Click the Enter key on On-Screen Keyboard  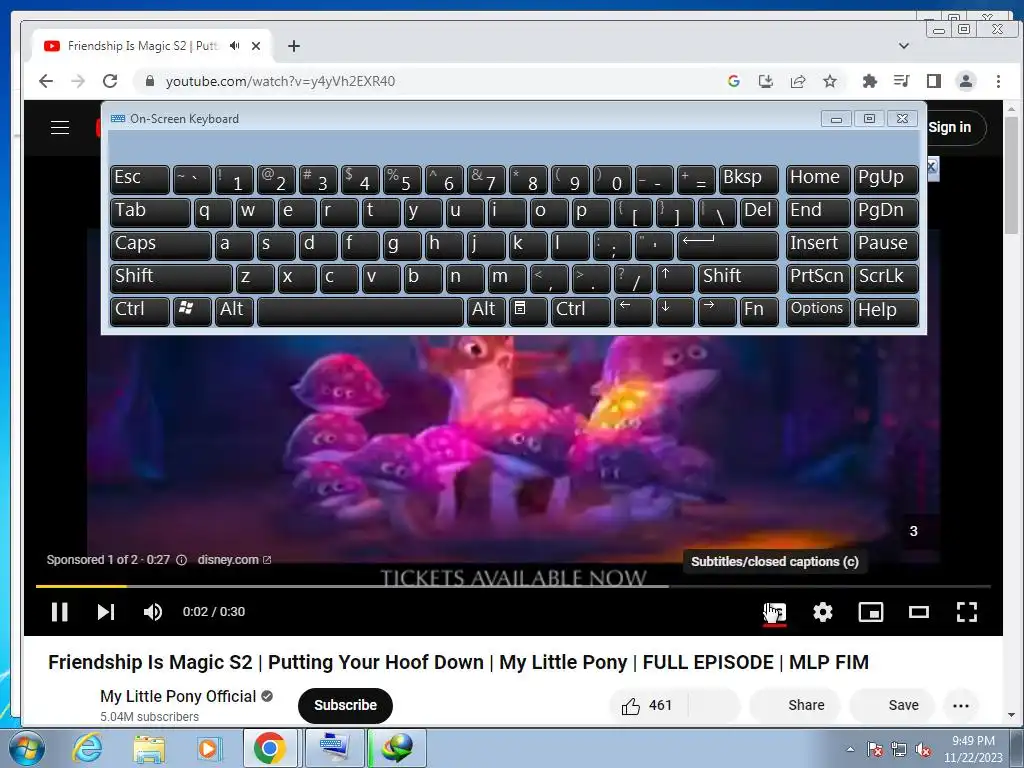[x=728, y=244]
